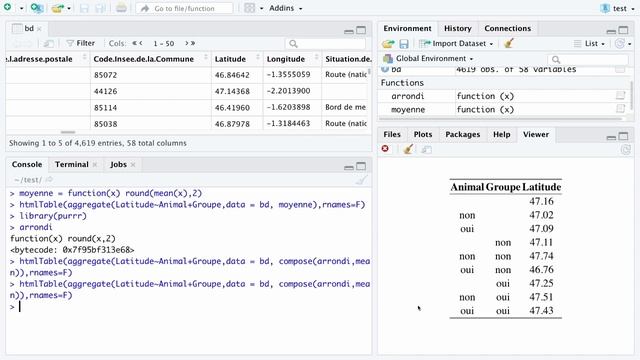The height and width of the screenshot is (360, 640).
Task: Click the Filter button in data viewer
Action: coord(80,43)
